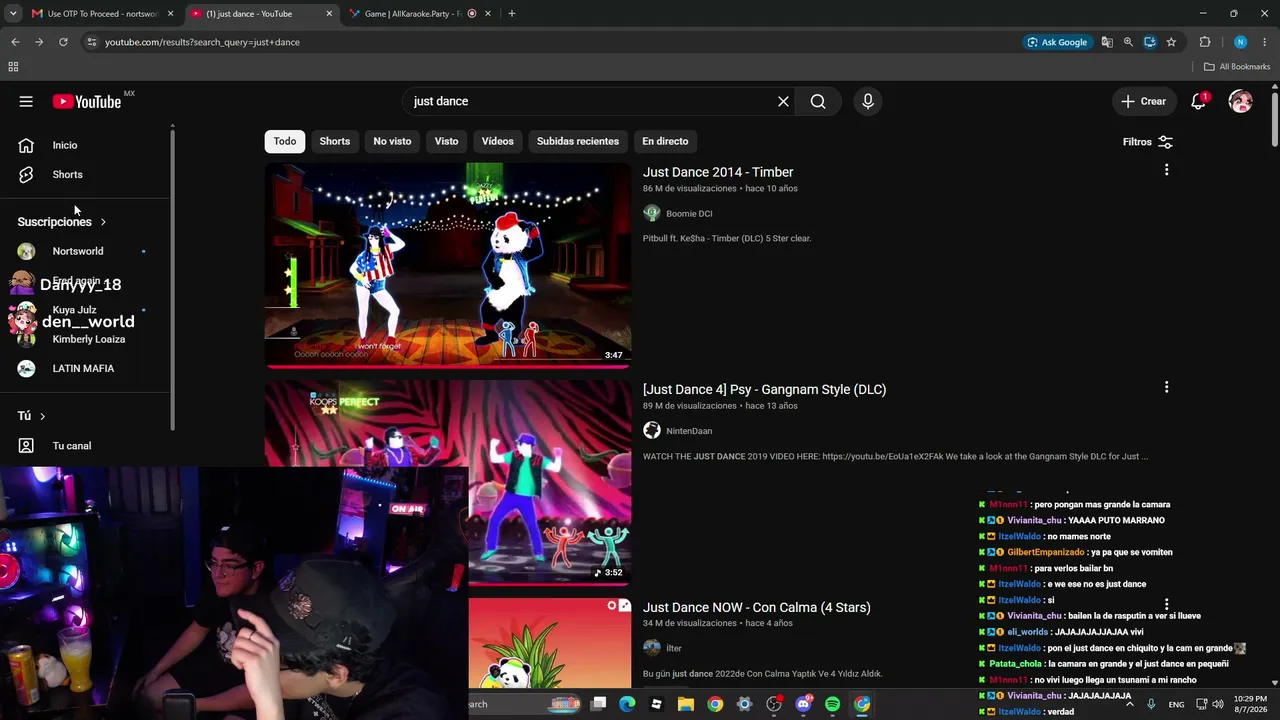
Task: Open Kimberly Loaiza subscription channel
Action: [x=87, y=339]
